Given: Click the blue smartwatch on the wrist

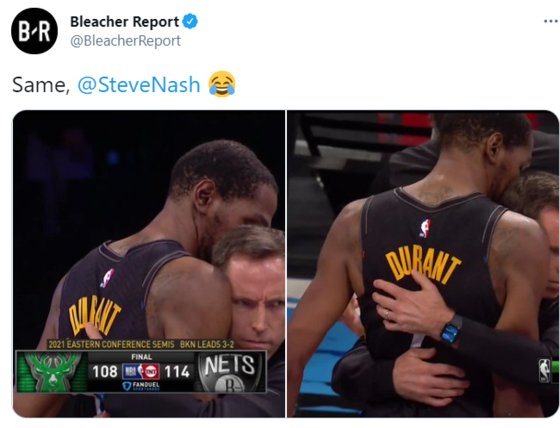Looking at the screenshot, I should (451, 329).
